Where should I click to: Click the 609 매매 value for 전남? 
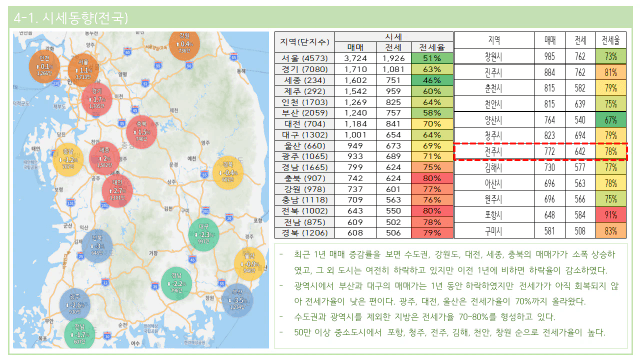(x=355, y=222)
